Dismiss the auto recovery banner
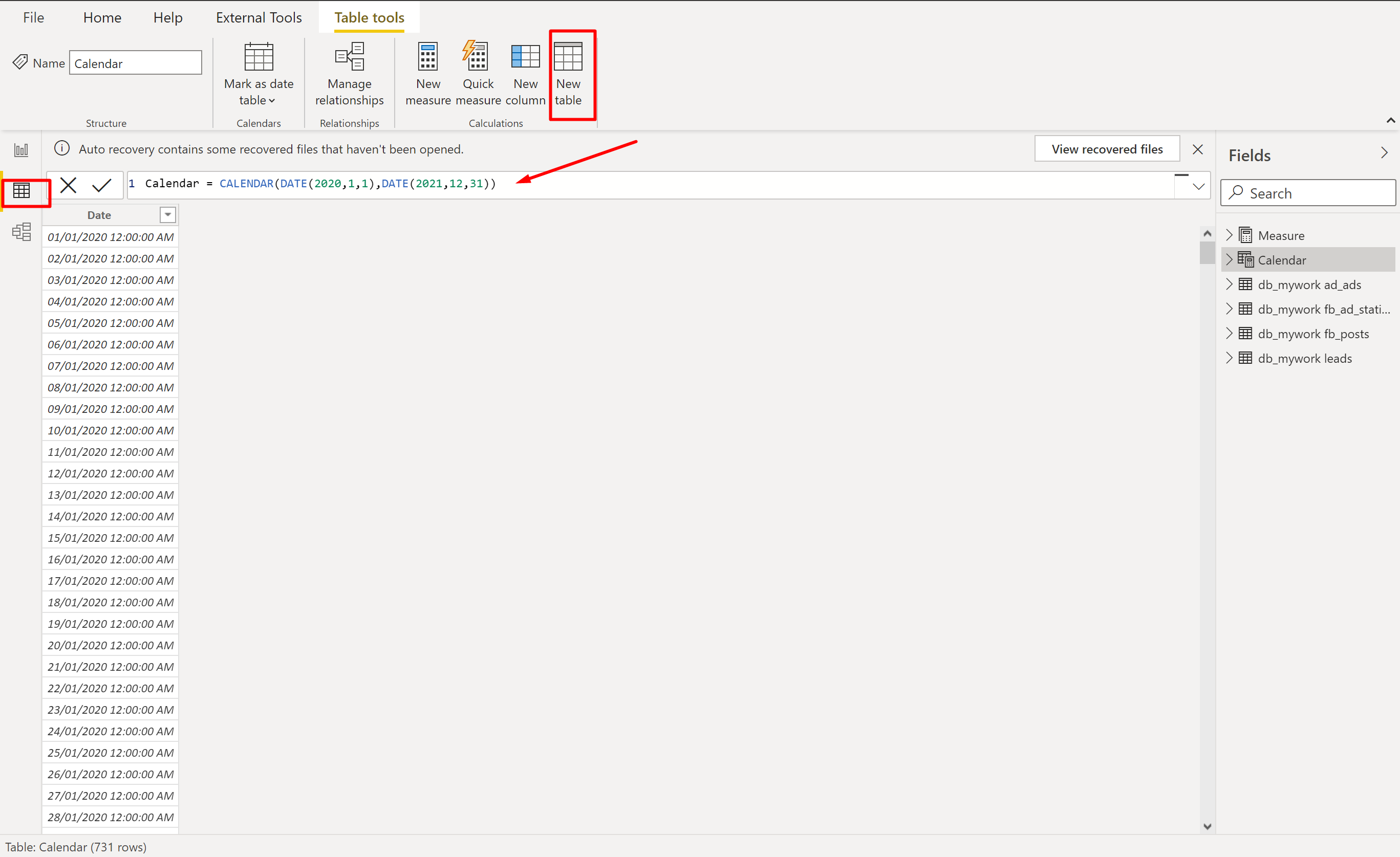The height and width of the screenshot is (857, 1400). click(1198, 149)
